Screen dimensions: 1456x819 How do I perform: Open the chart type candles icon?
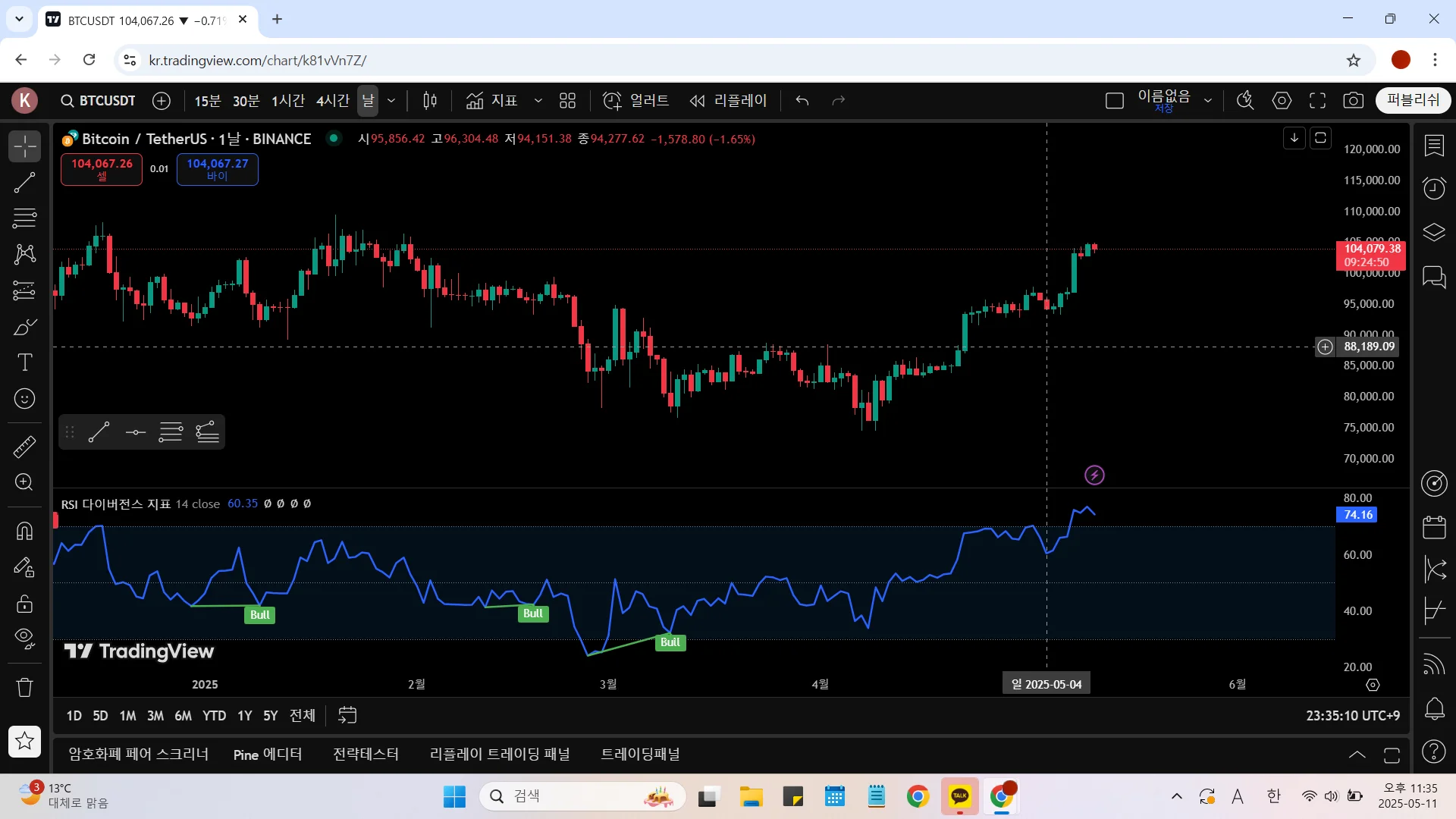pos(430,101)
